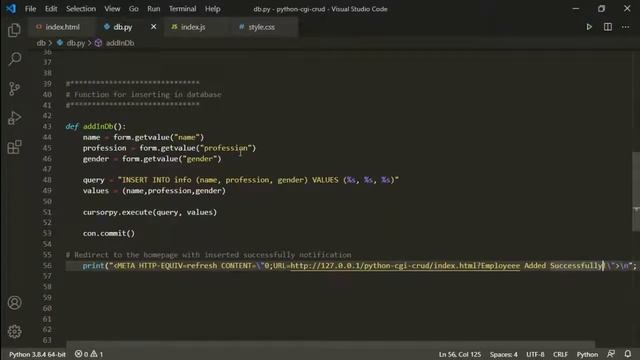
Task: Select the db.py tab
Action: [122, 27]
